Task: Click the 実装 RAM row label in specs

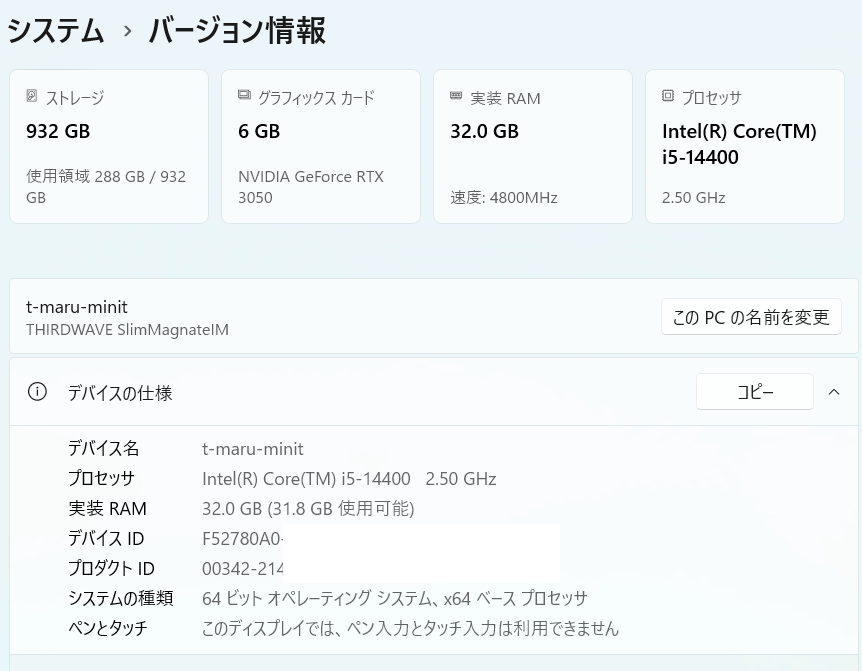Action: coord(107,508)
